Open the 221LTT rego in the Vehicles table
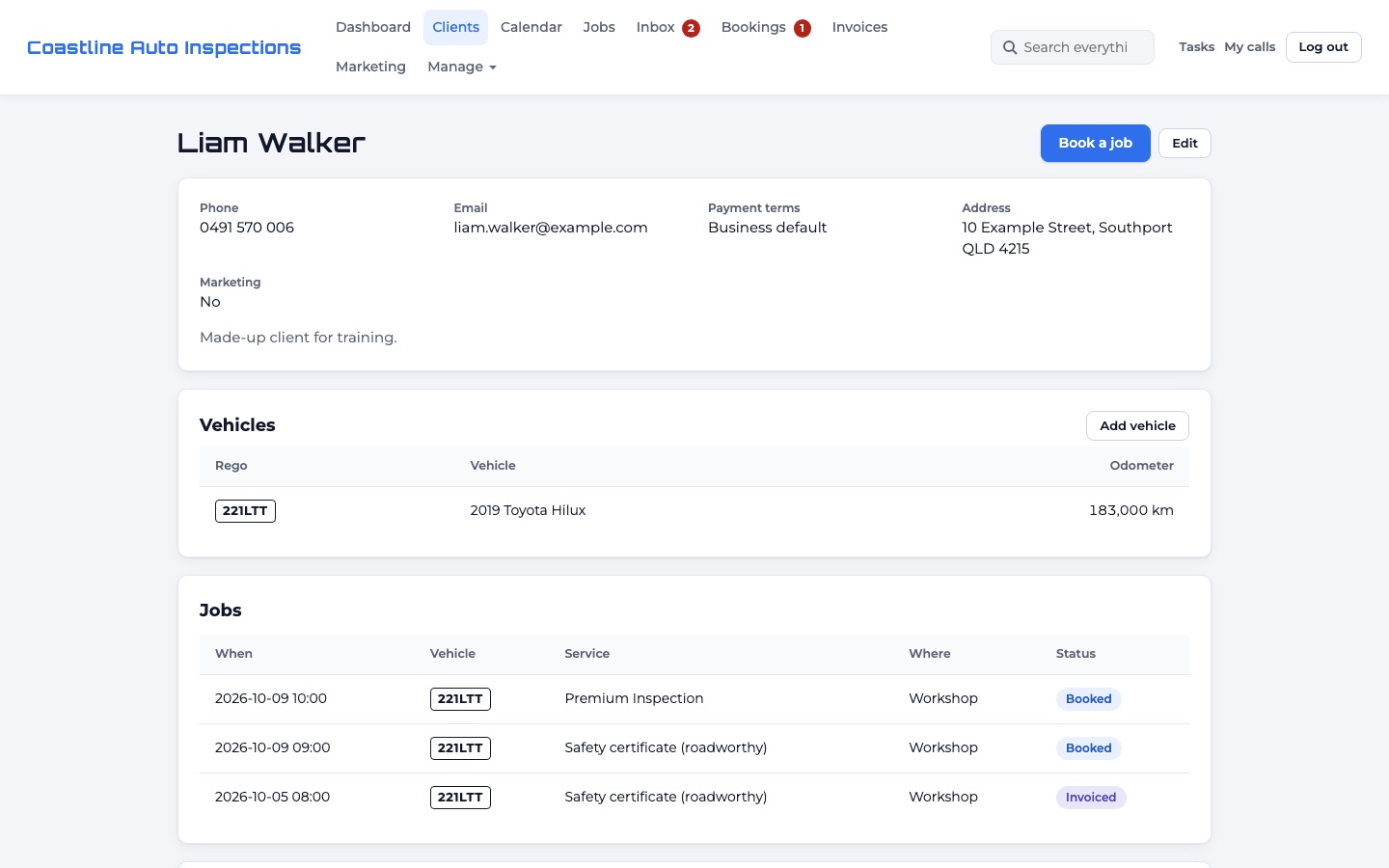This screenshot has height=868, width=1389. pyautogui.click(x=245, y=511)
